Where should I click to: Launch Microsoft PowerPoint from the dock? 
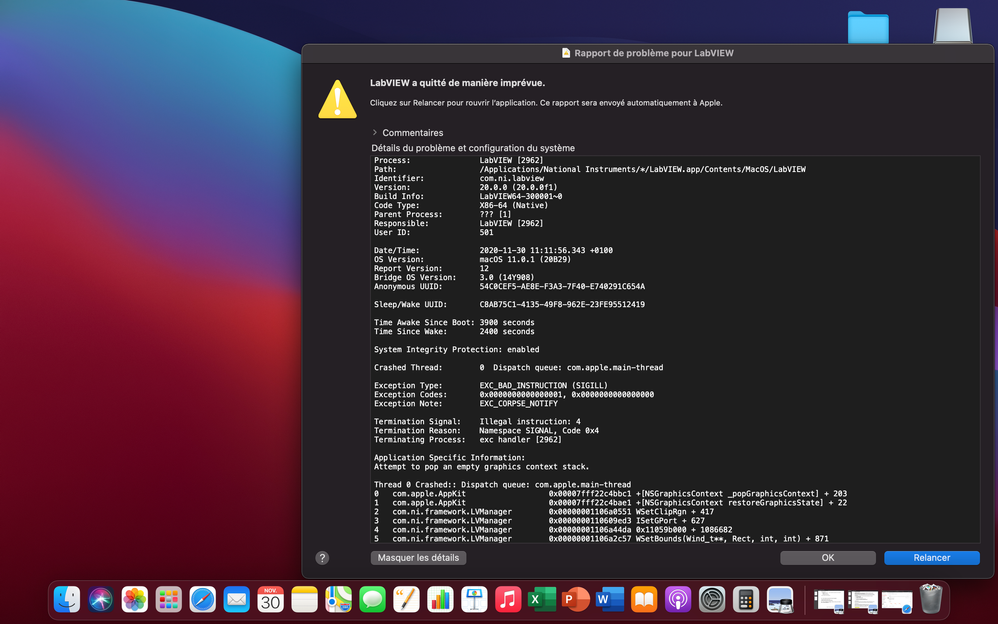[x=576, y=599]
